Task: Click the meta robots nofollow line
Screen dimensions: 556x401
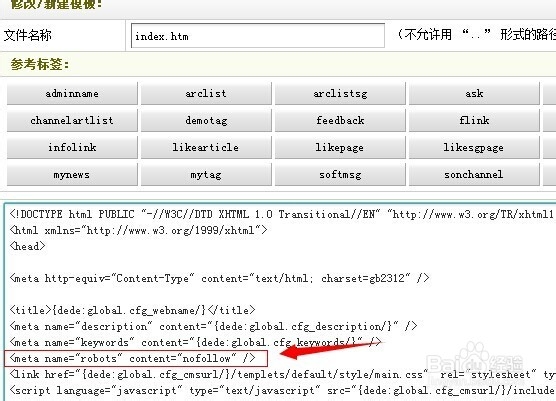Action: [x=132, y=358]
